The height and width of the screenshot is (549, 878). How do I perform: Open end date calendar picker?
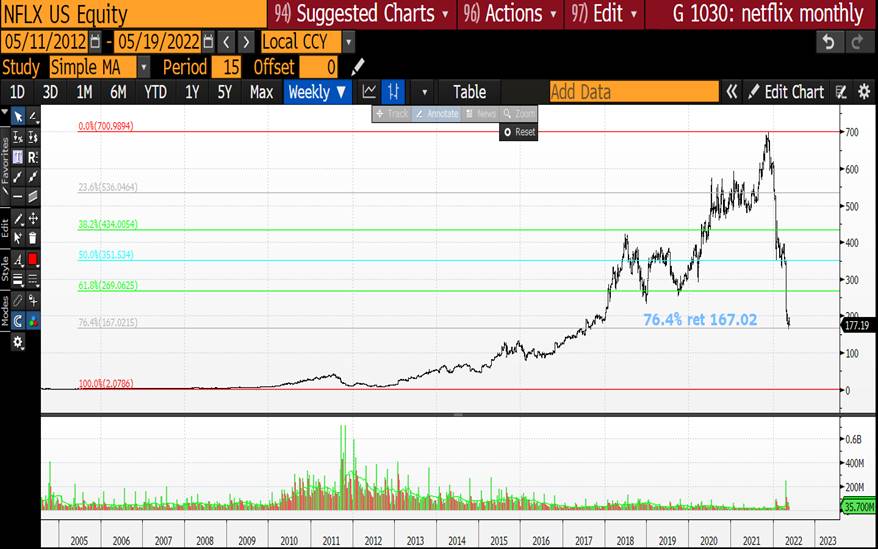(208, 42)
